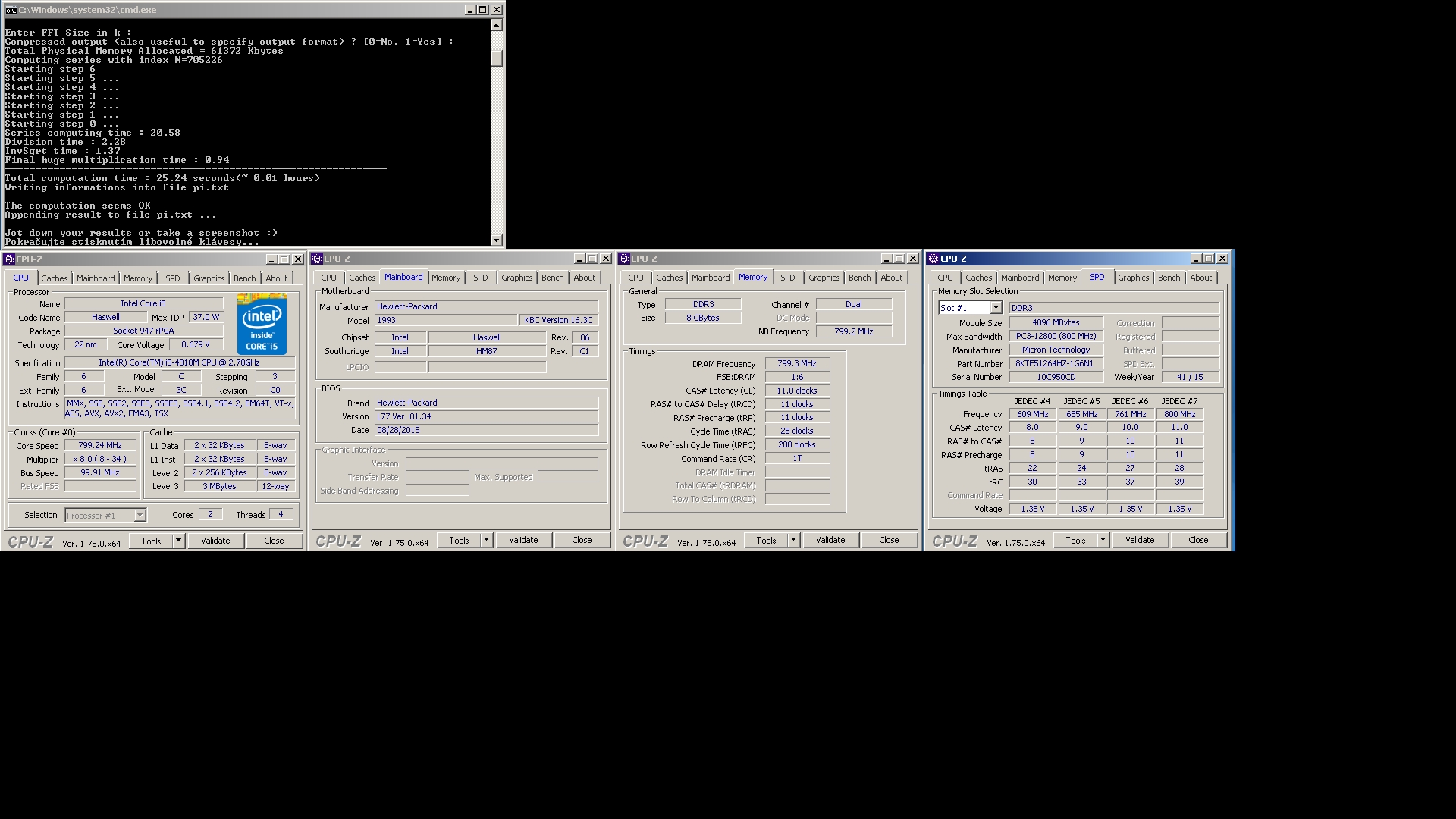
Task: Click the Threads value 4
Action: click(281, 514)
